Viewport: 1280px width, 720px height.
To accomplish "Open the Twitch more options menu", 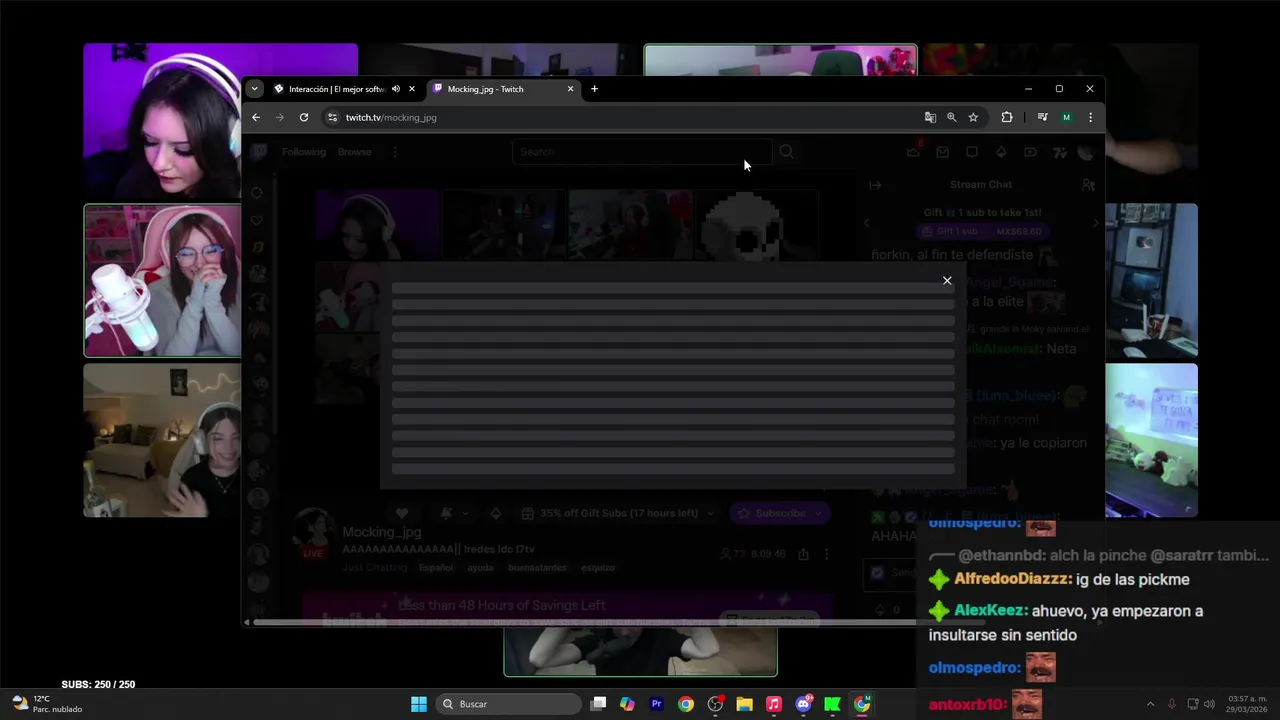I will pos(395,152).
